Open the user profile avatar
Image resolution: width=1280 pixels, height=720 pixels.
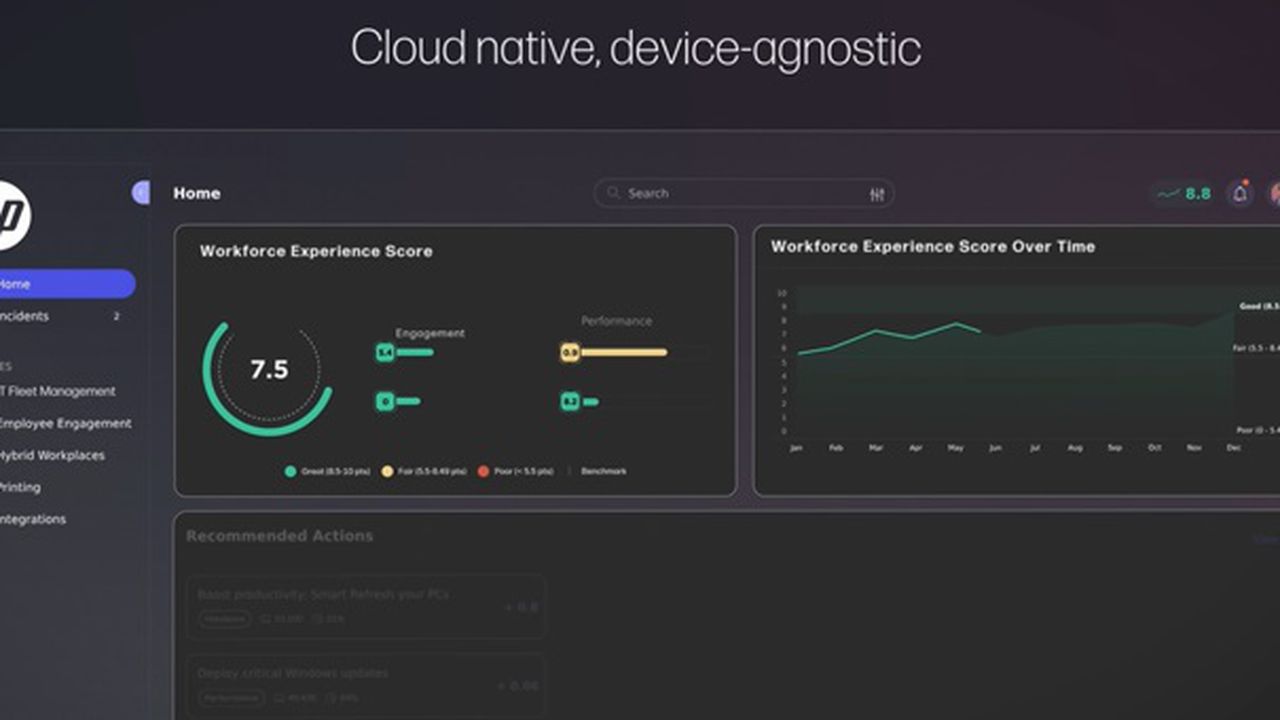tap(1274, 194)
